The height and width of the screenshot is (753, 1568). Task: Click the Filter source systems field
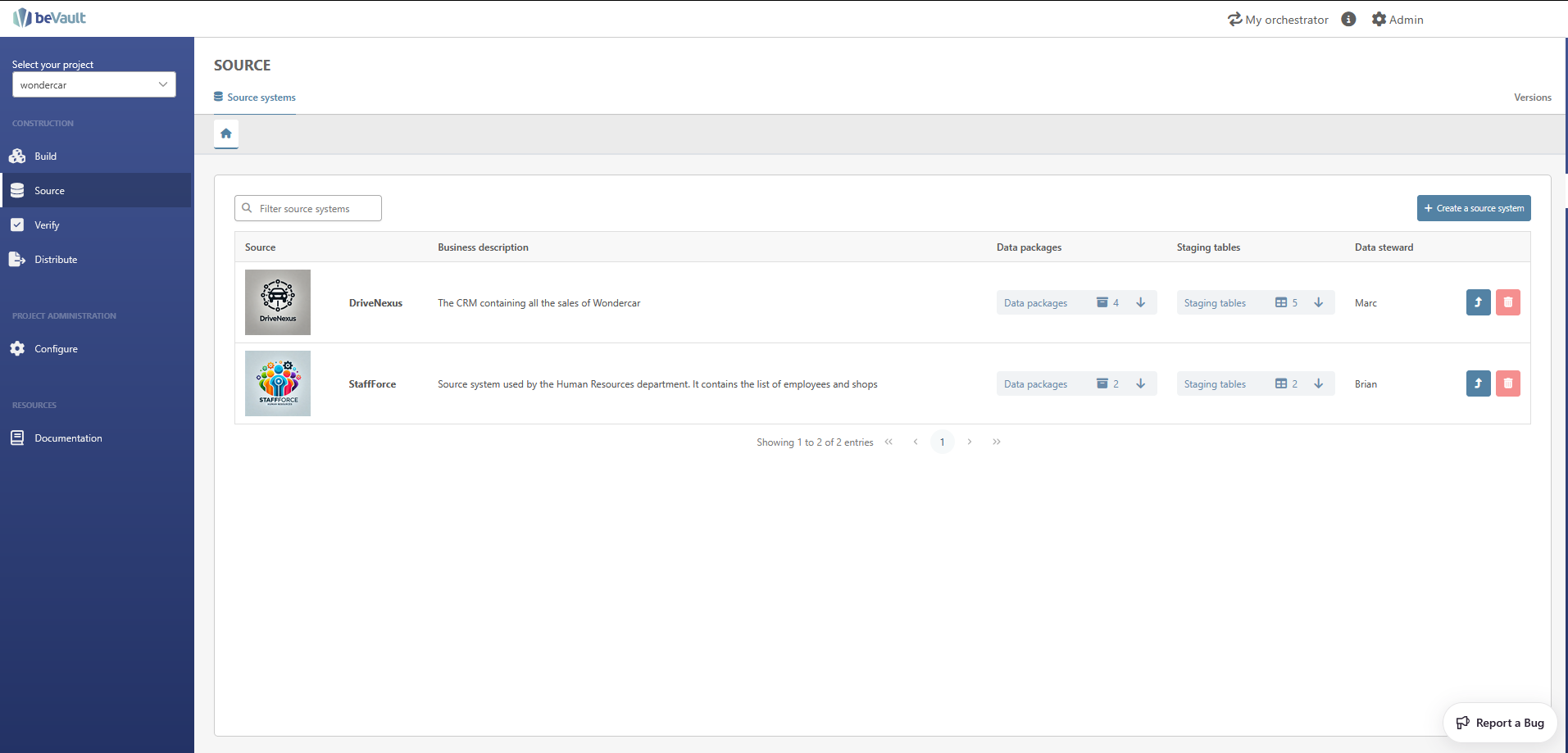coord(316,209)
